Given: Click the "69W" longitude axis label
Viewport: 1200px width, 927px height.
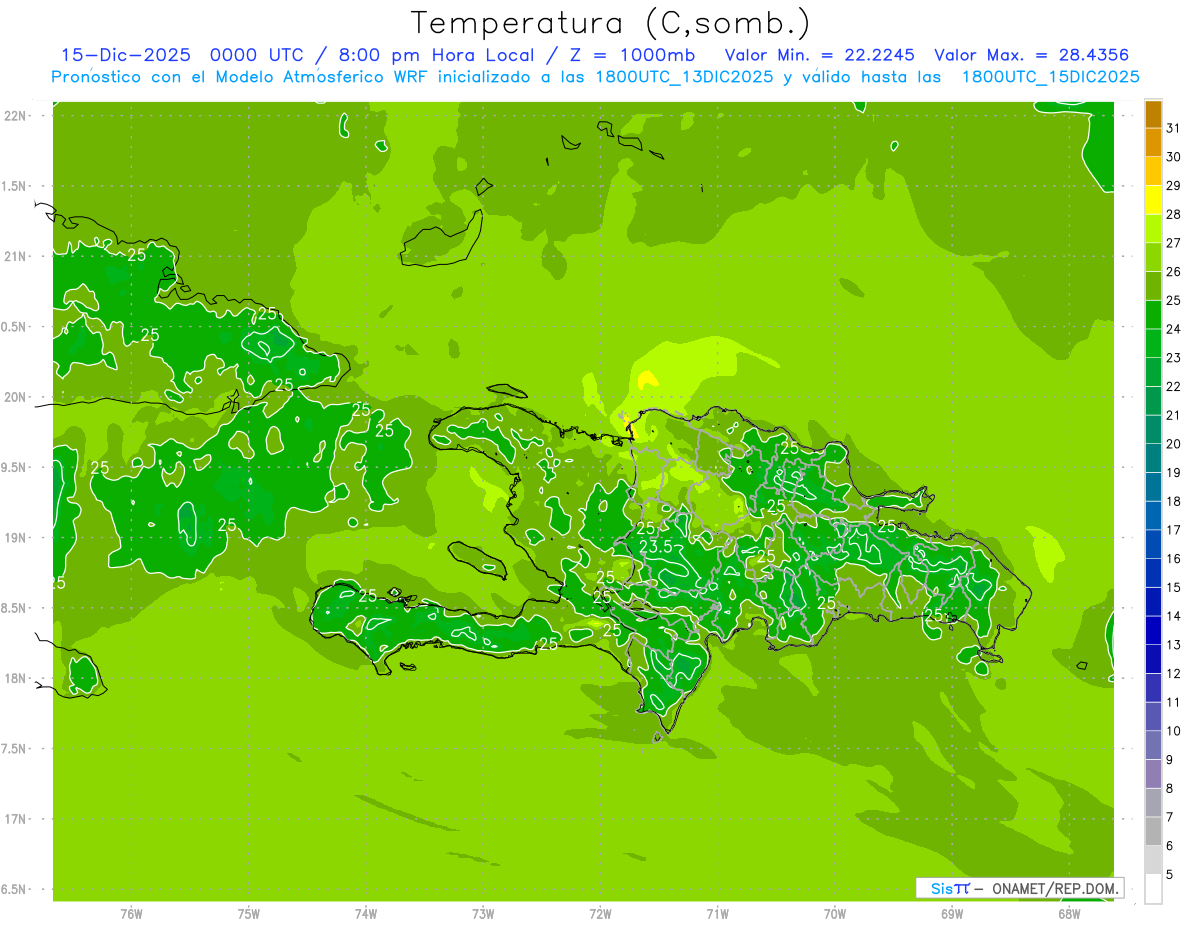Looking at the screenshot, I should 952,914.
